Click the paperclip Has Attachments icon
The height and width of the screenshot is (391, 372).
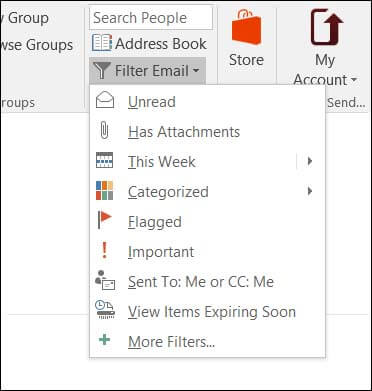click(105, 131)
